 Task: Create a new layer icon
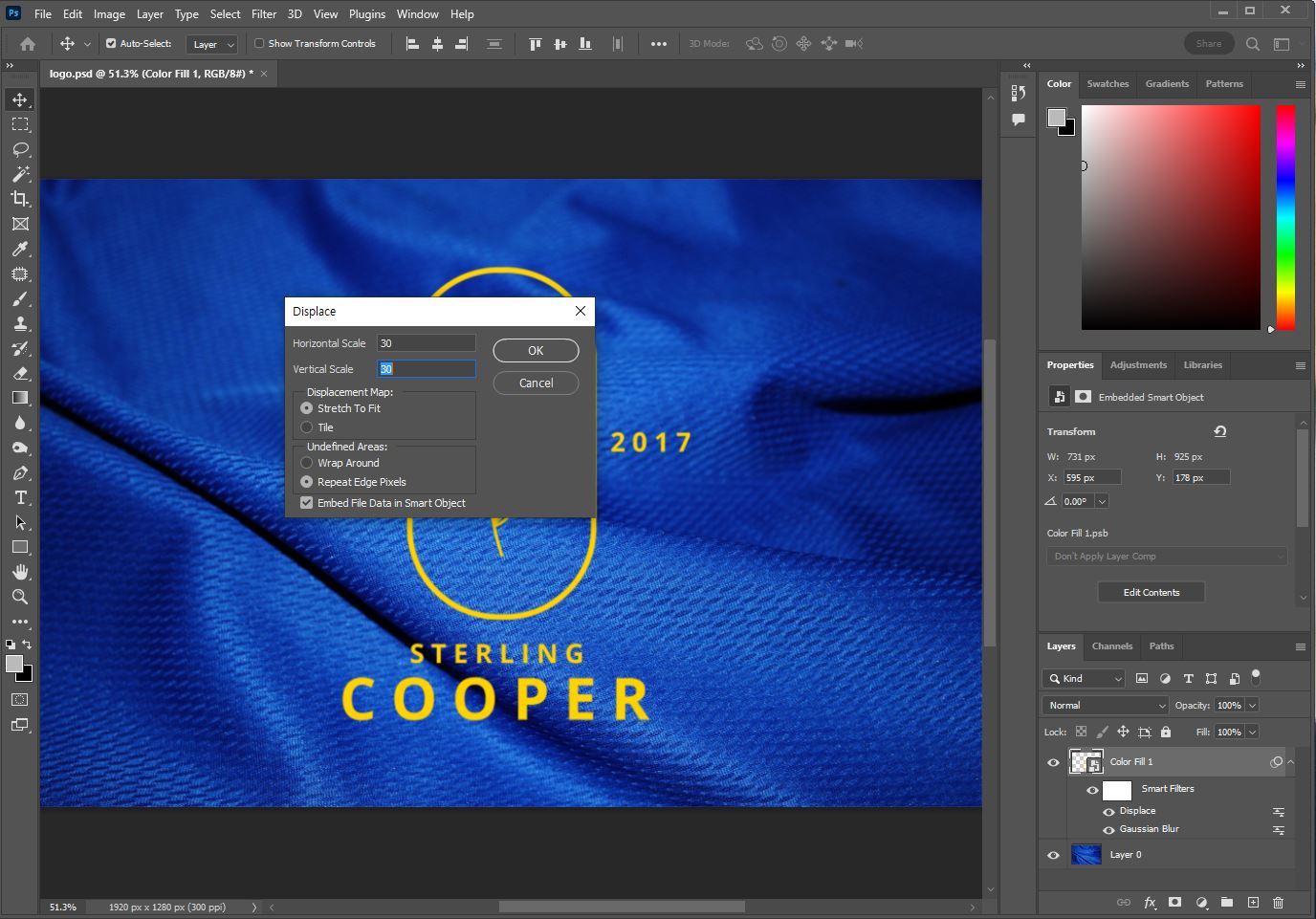1253,902
